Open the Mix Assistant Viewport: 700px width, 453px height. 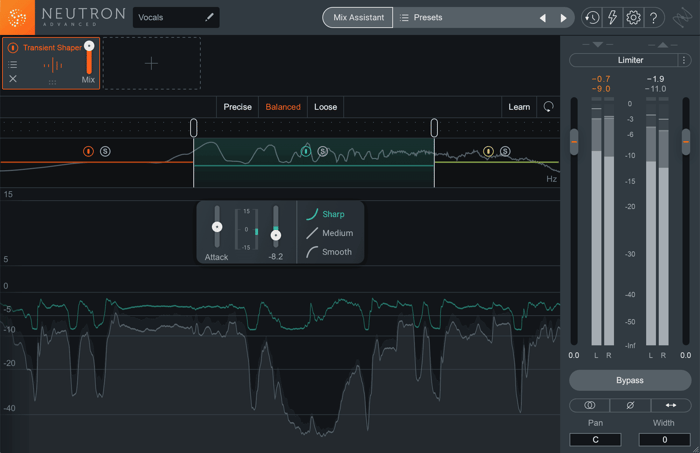pos(358,17)
